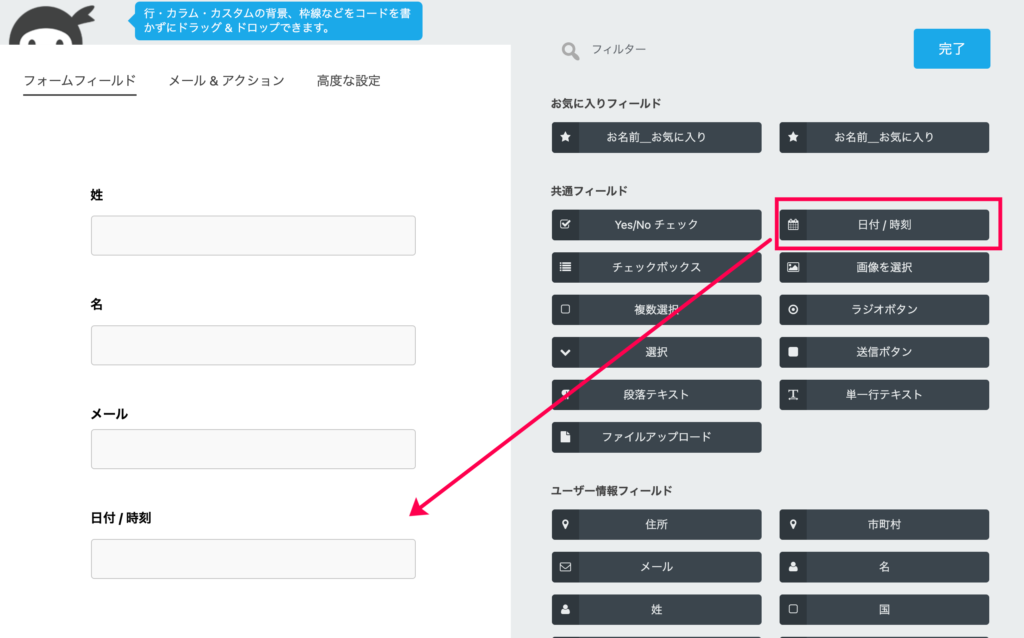Switch to the フォームフィールド tab

pyautogui.click(x=80, y=81)
